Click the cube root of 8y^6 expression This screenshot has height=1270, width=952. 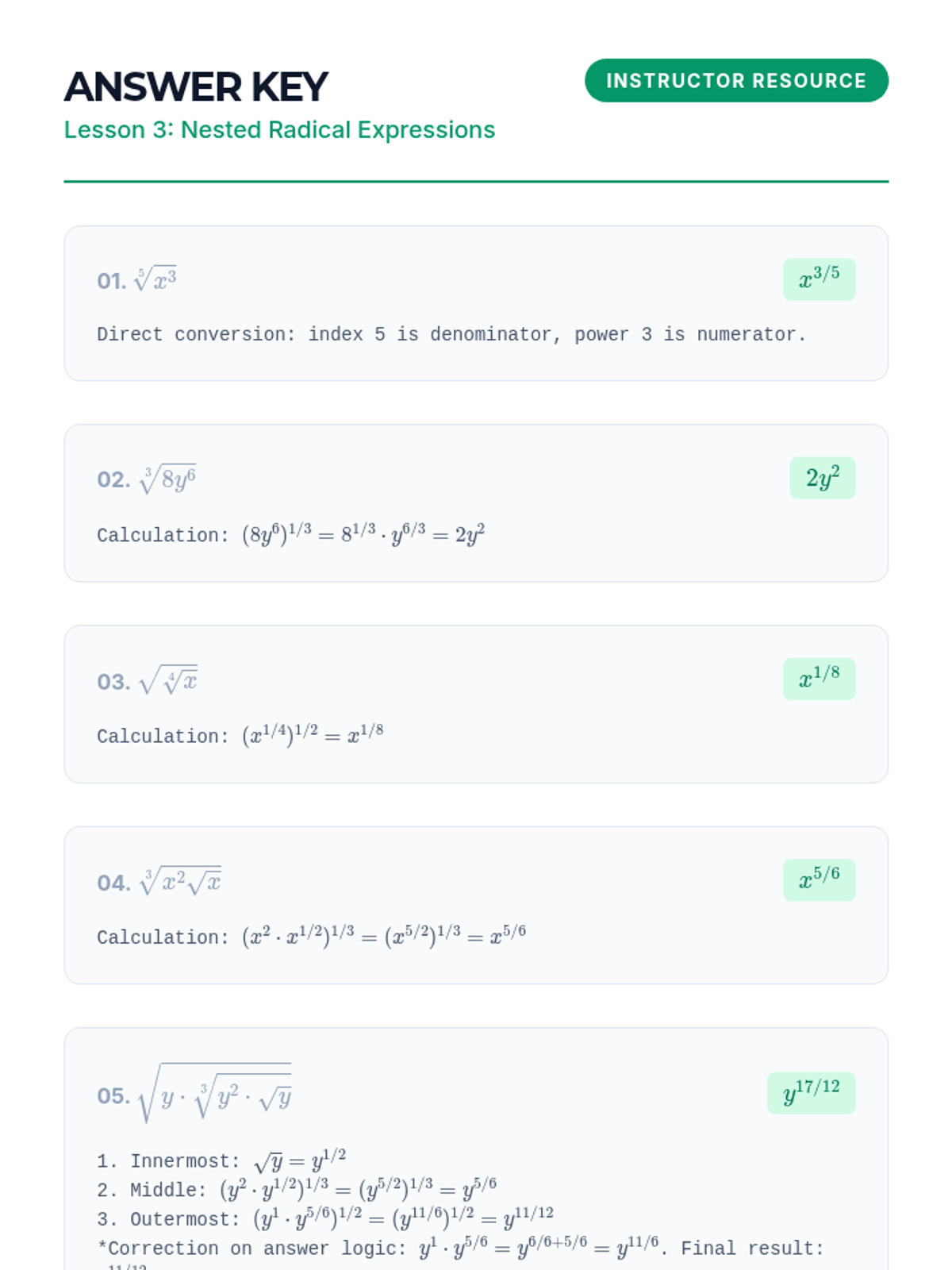coord(167,479)
